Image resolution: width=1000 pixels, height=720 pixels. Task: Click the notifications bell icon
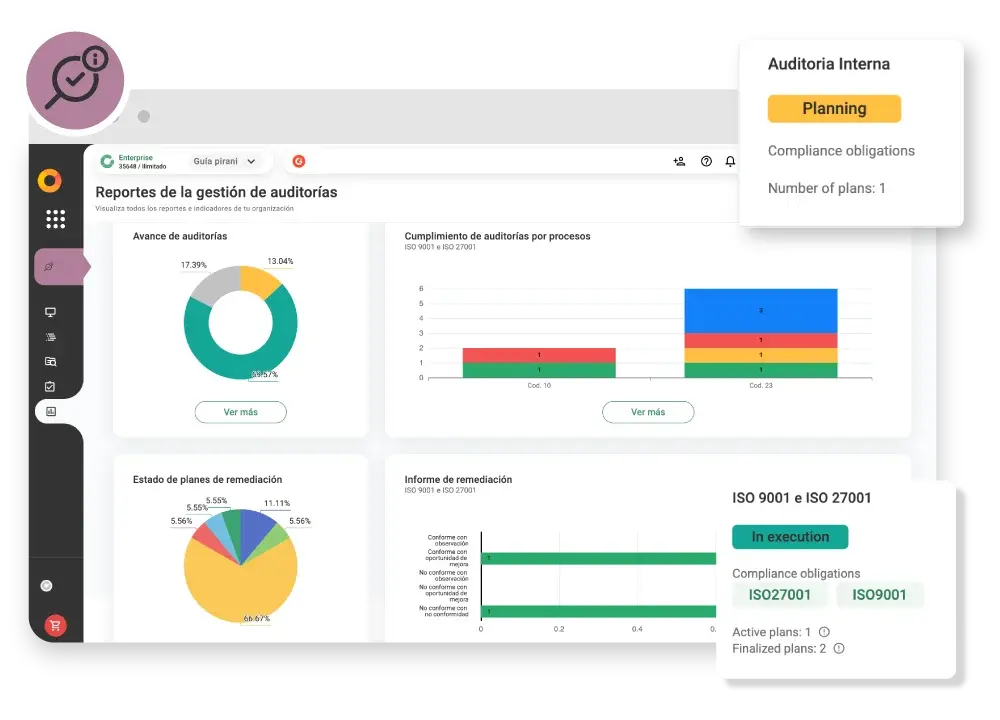730,161
